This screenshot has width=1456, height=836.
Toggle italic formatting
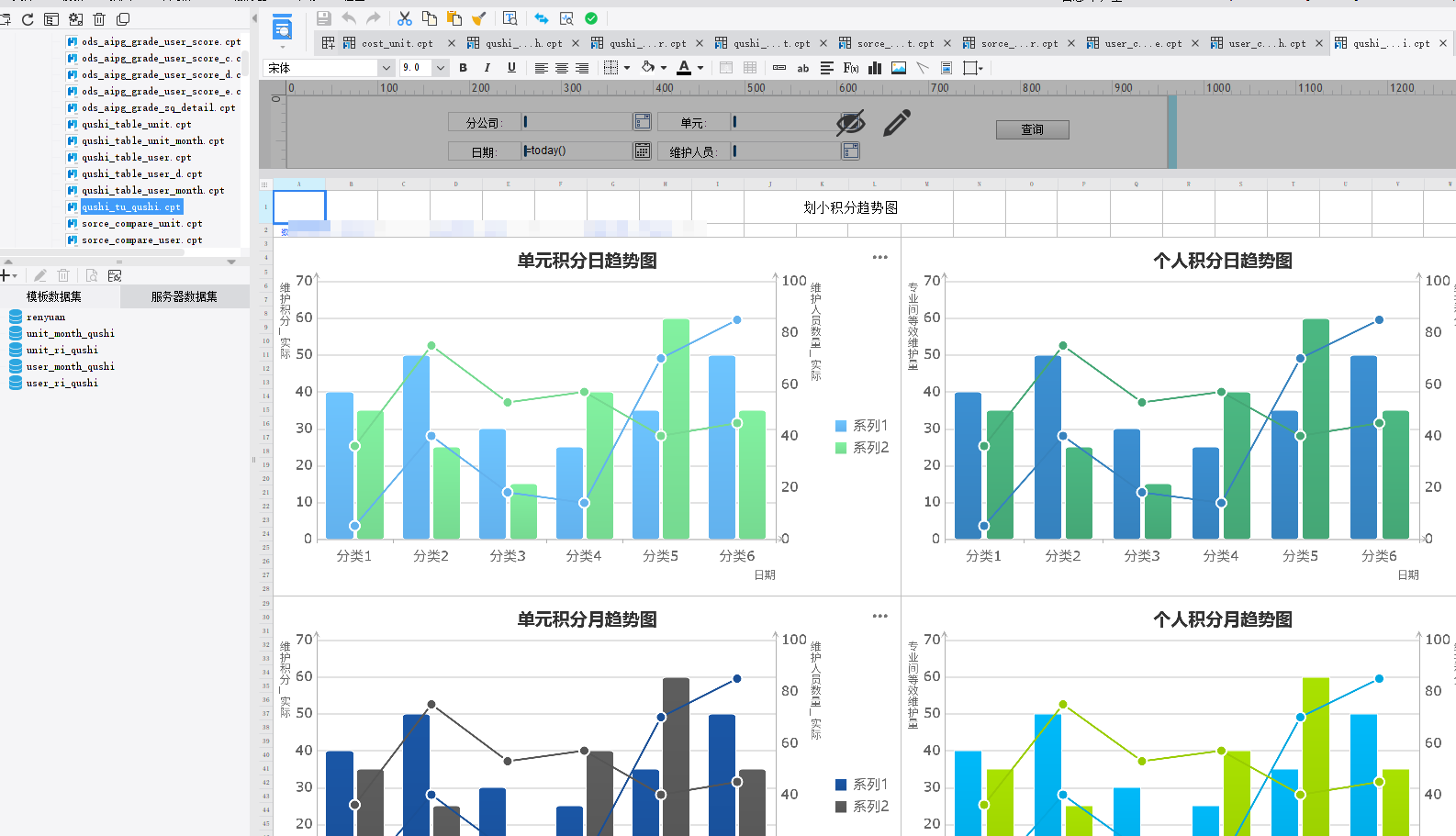487,68
